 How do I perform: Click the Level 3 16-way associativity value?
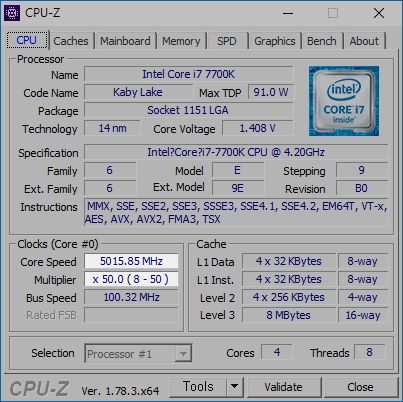coord(363,315)
